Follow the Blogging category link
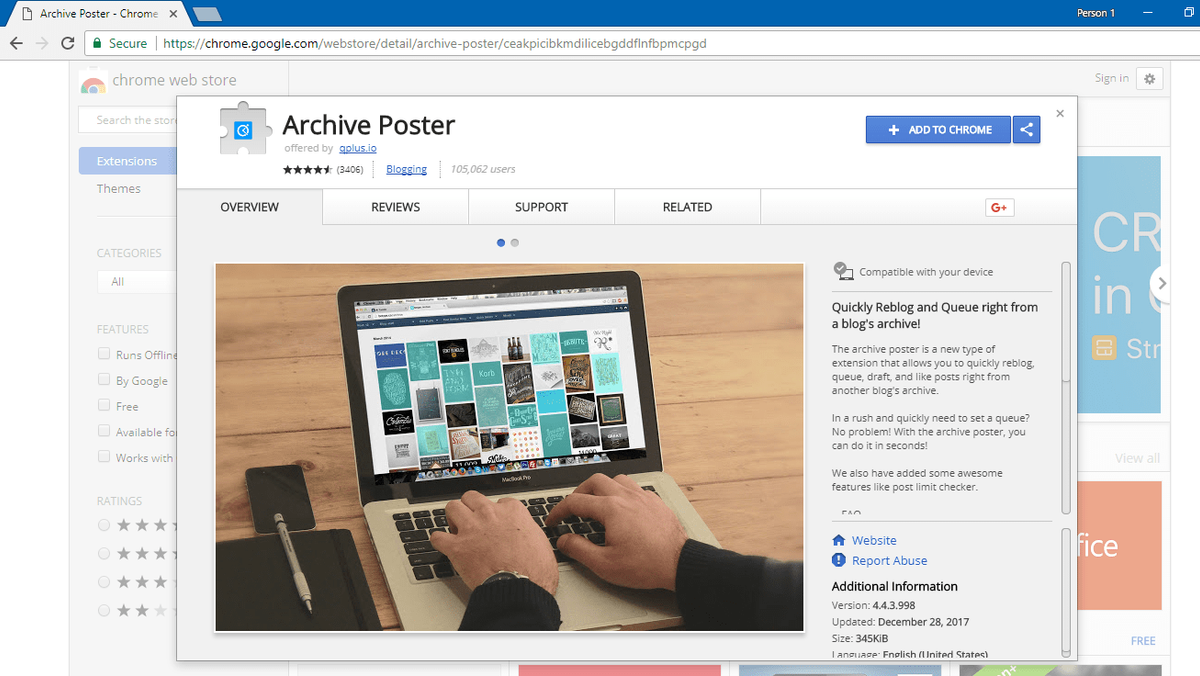The height and width of the screenshot is (676, 1200). pos(406,169)
